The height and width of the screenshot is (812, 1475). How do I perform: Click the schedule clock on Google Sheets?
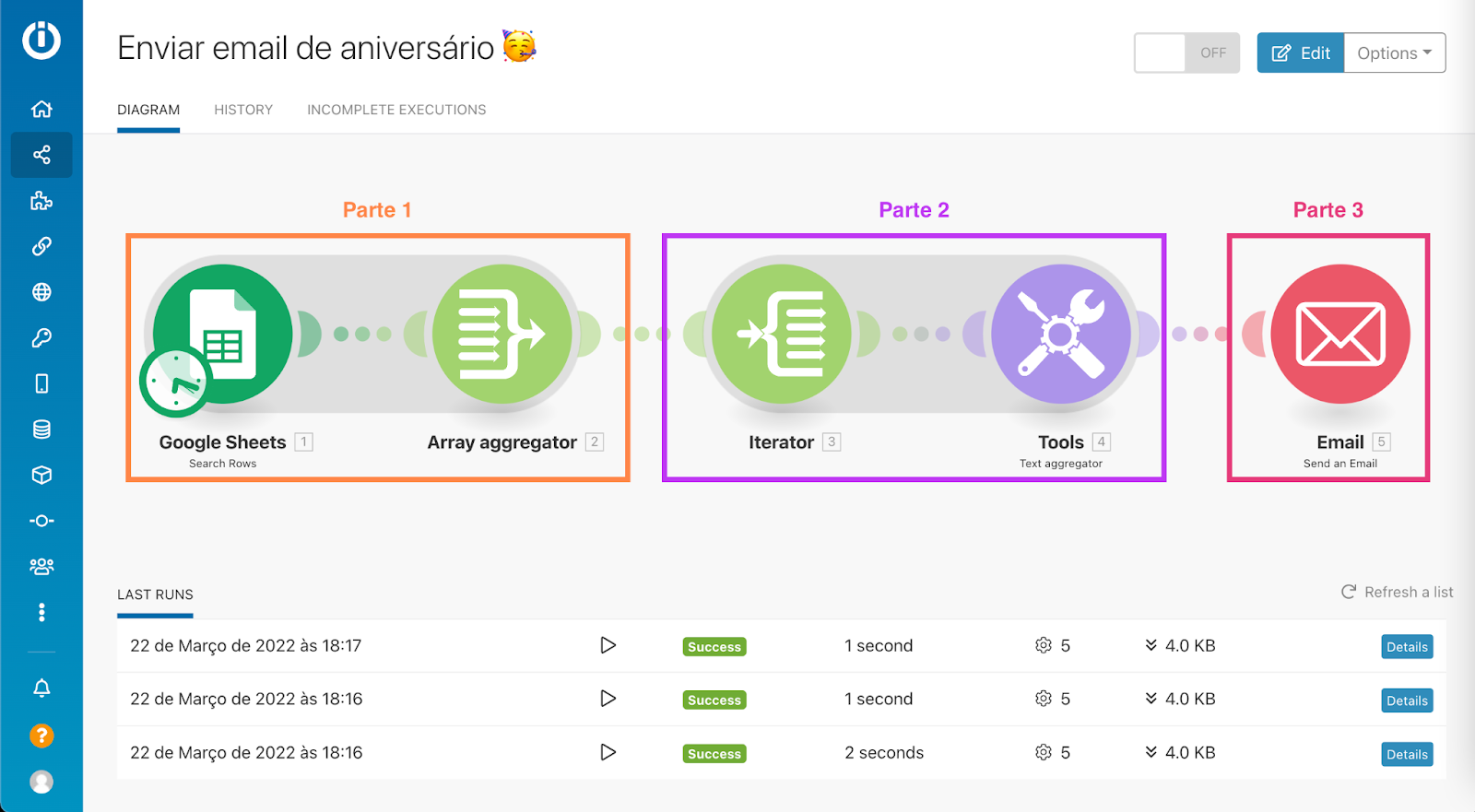coord(174,382)
